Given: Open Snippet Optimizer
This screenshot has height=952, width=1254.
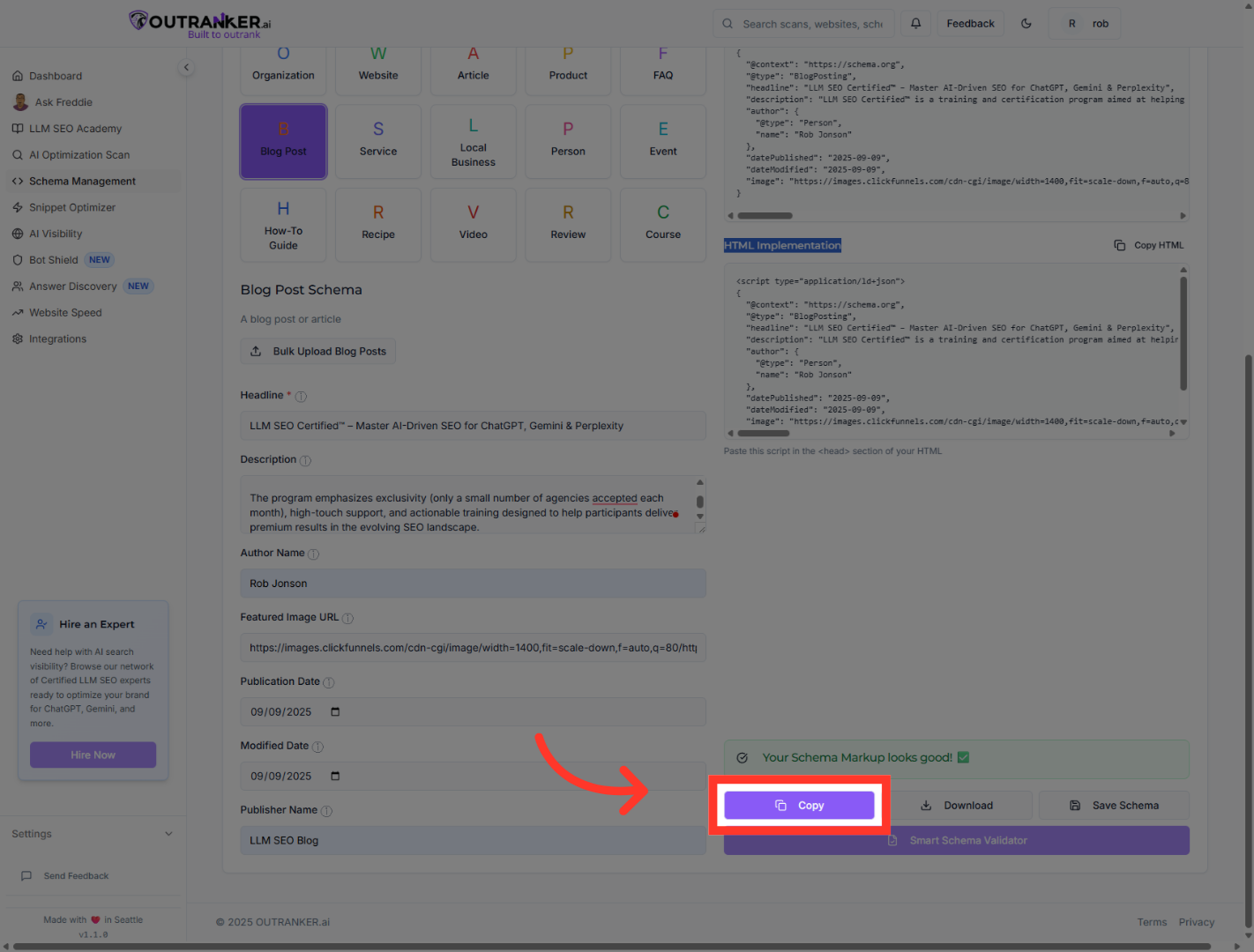Looking at the screenshot, I should point(93,208).
